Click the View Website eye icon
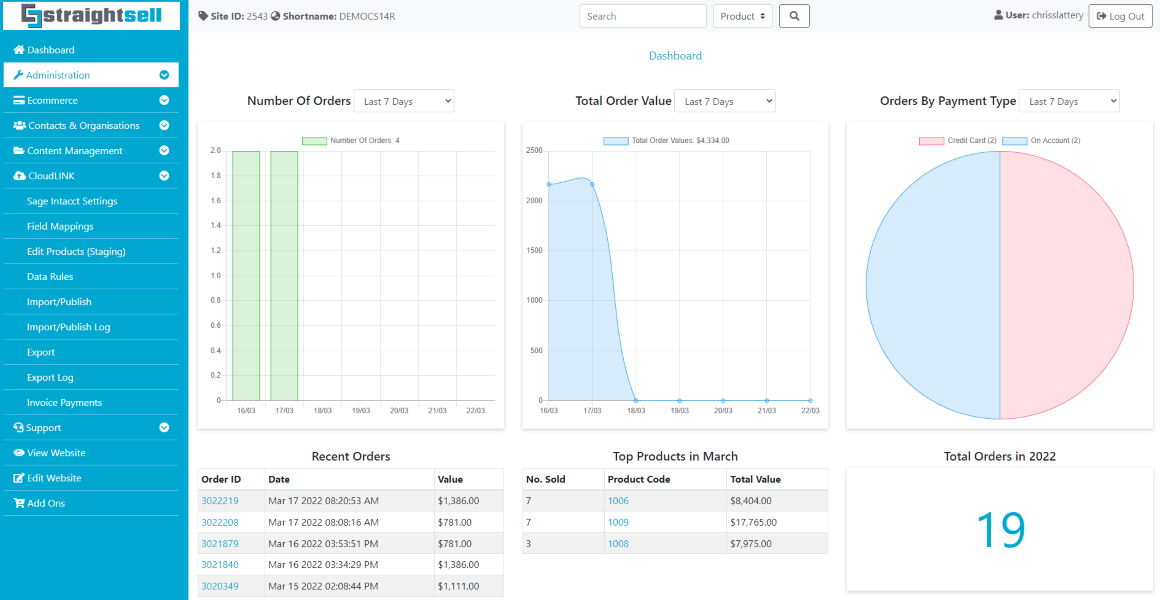The height and width of the screenshot is (600, 1160). [x=19, y=453]
